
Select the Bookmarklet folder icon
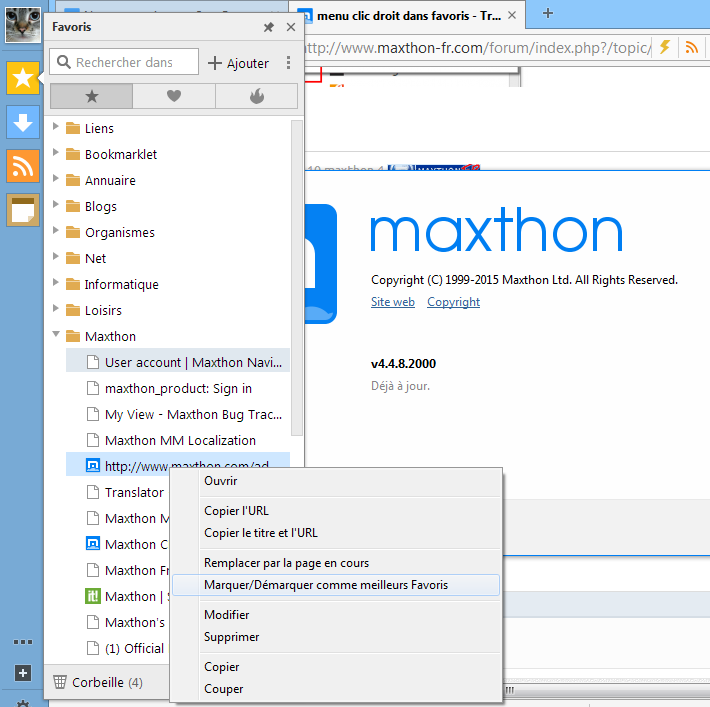coord(72,154)
